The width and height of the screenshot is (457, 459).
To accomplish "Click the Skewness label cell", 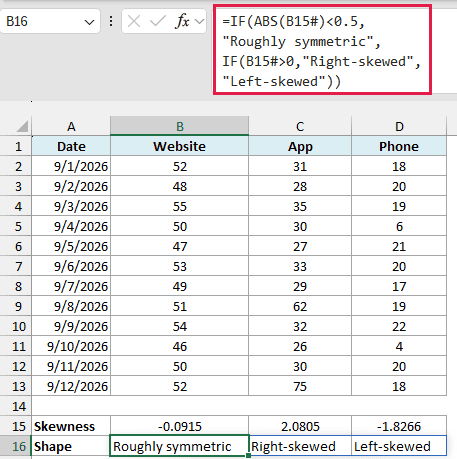I will point(71,426).
